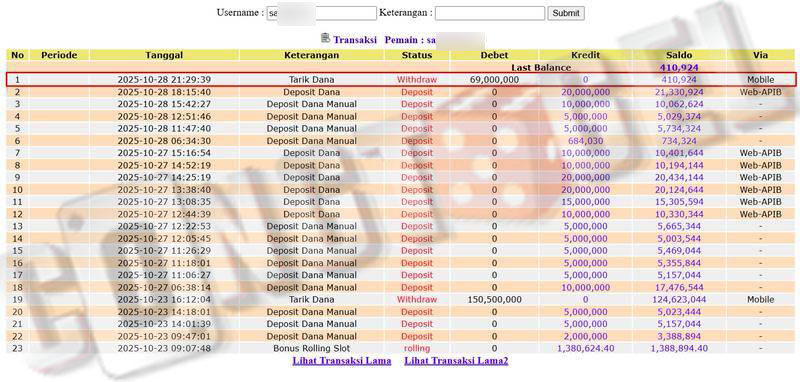This screenshot has height=382, width=800.
Task: Click the Debet column header
Action: (x=494, y=55)
